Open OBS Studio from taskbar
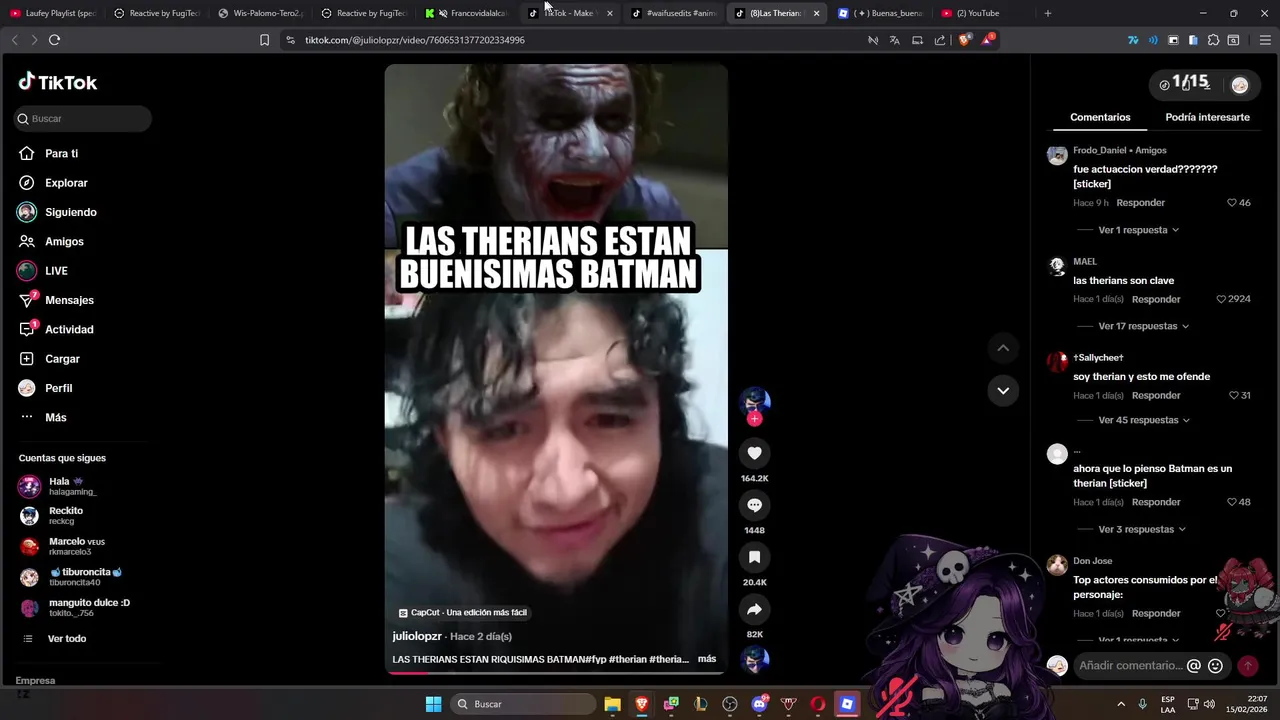 [730, 704]
